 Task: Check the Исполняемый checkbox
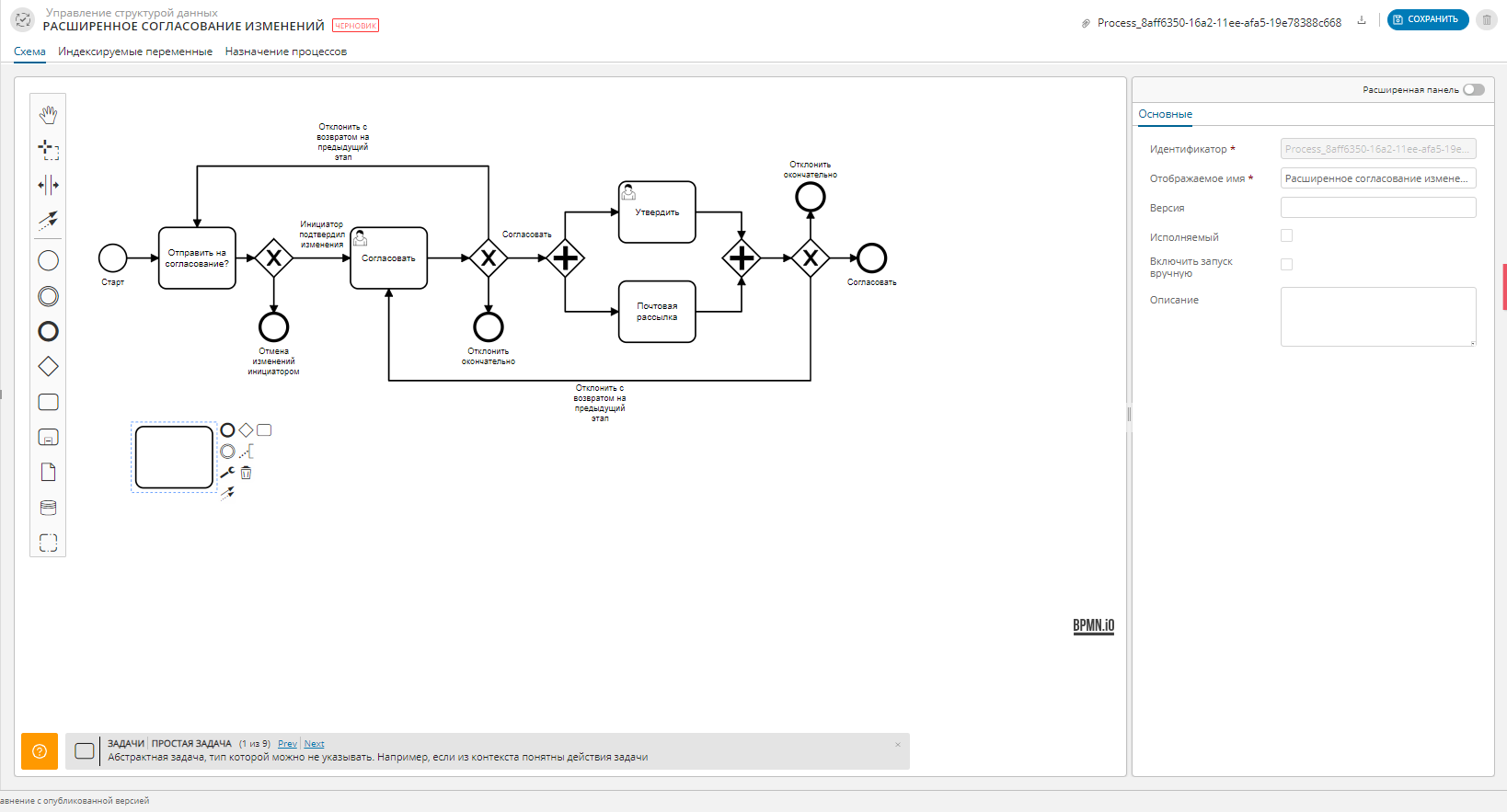(x=1286, y=236)
